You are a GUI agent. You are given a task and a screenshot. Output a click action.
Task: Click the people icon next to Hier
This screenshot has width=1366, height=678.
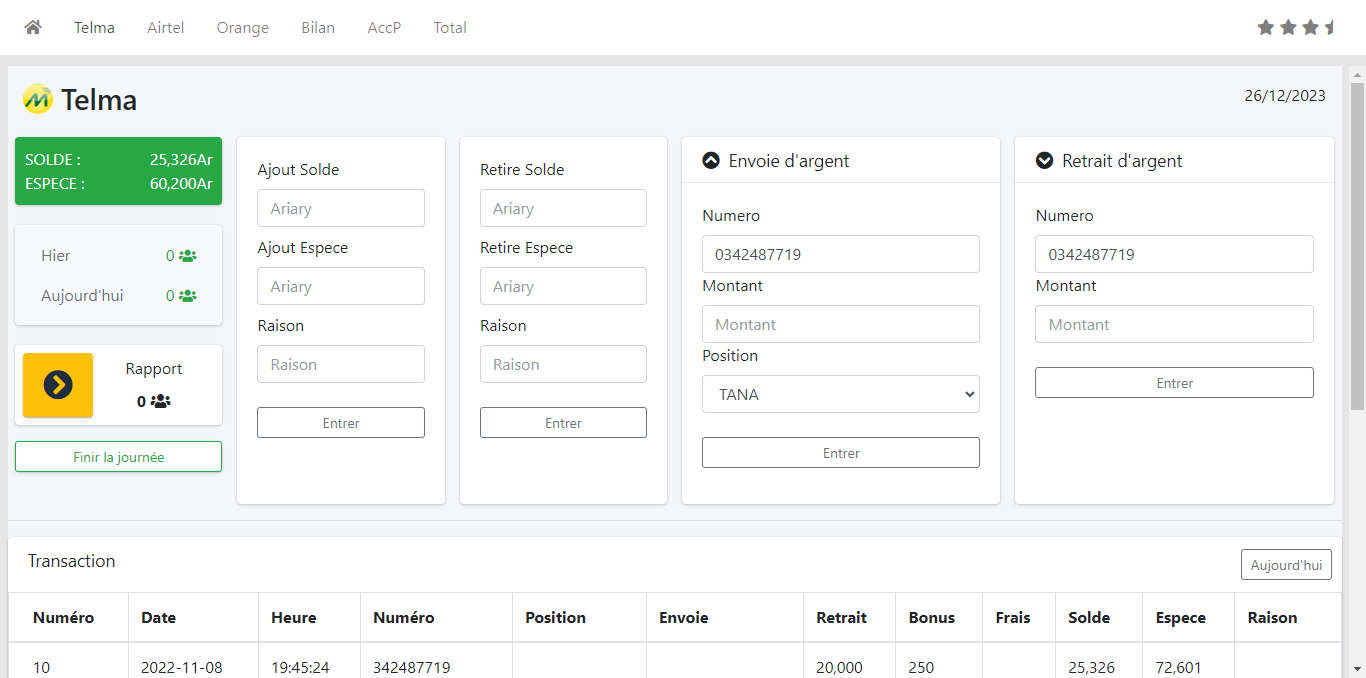[187, 256]
